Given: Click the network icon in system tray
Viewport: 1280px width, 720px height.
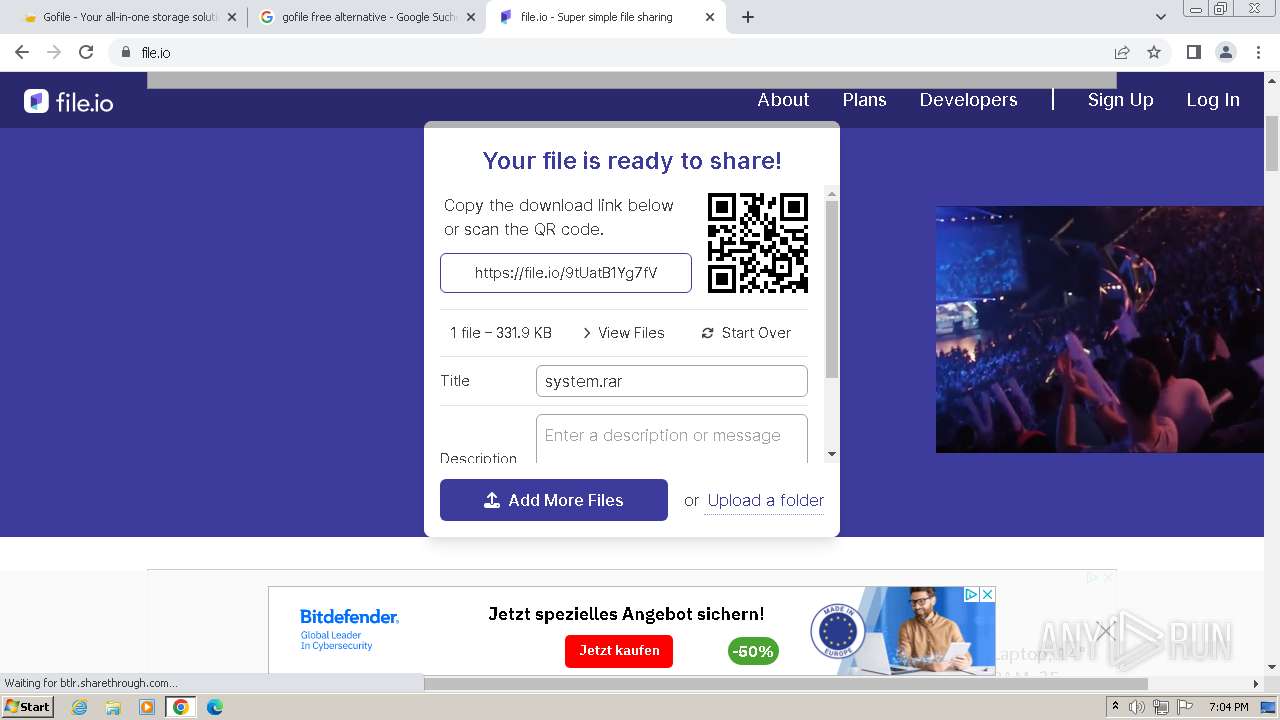Looking at the screenshot, I should pyautogui.click(x=1160, y=707).
